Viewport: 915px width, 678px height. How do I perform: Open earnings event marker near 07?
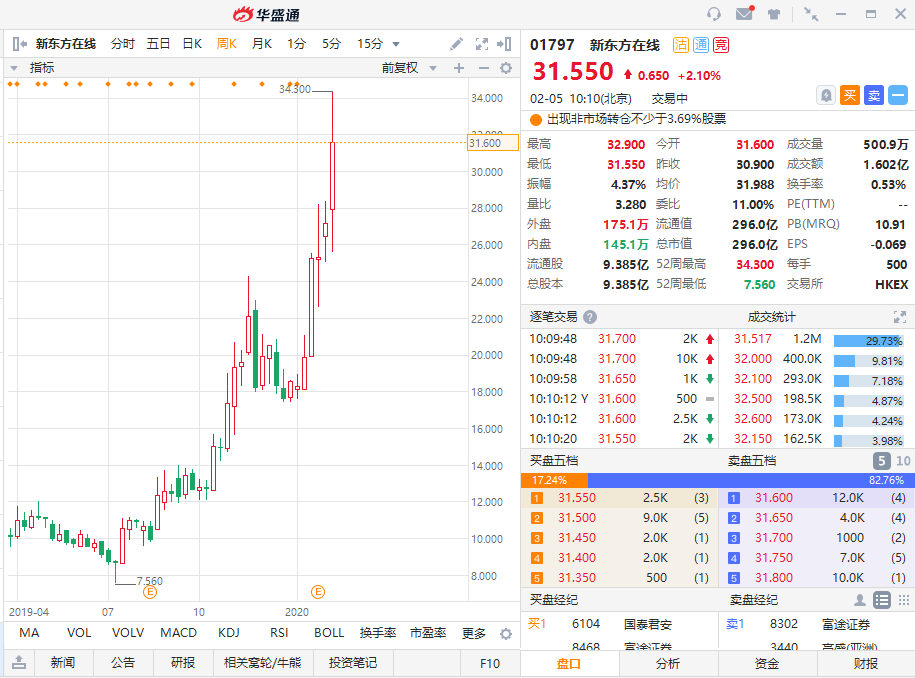[150, 592]
